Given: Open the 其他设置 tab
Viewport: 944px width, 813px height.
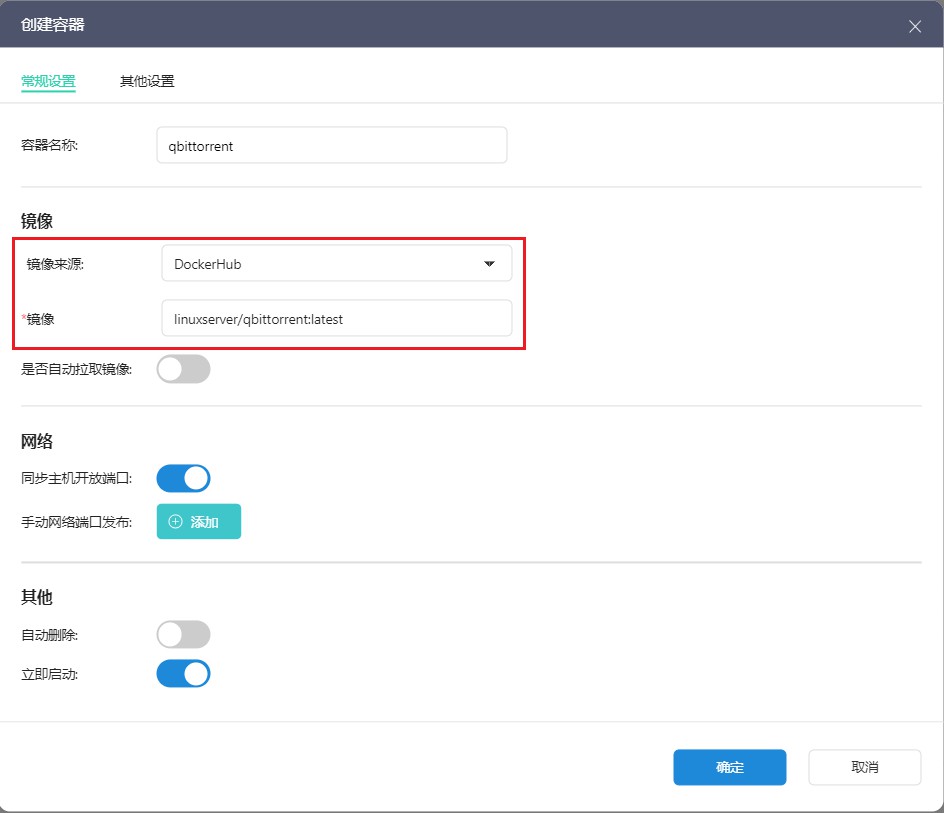Looking at the screenshot, I should (x=147, y=81).
